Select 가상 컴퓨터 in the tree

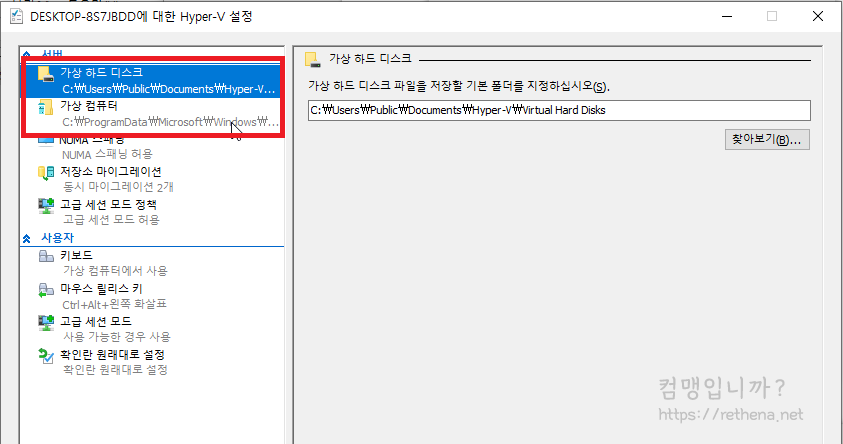tap(152, 113)
